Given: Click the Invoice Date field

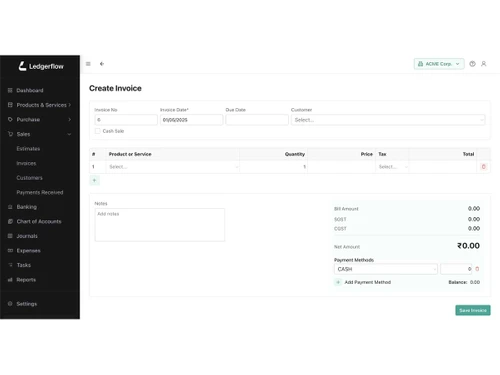Looking at the screenshot, I should pos(191,120).
